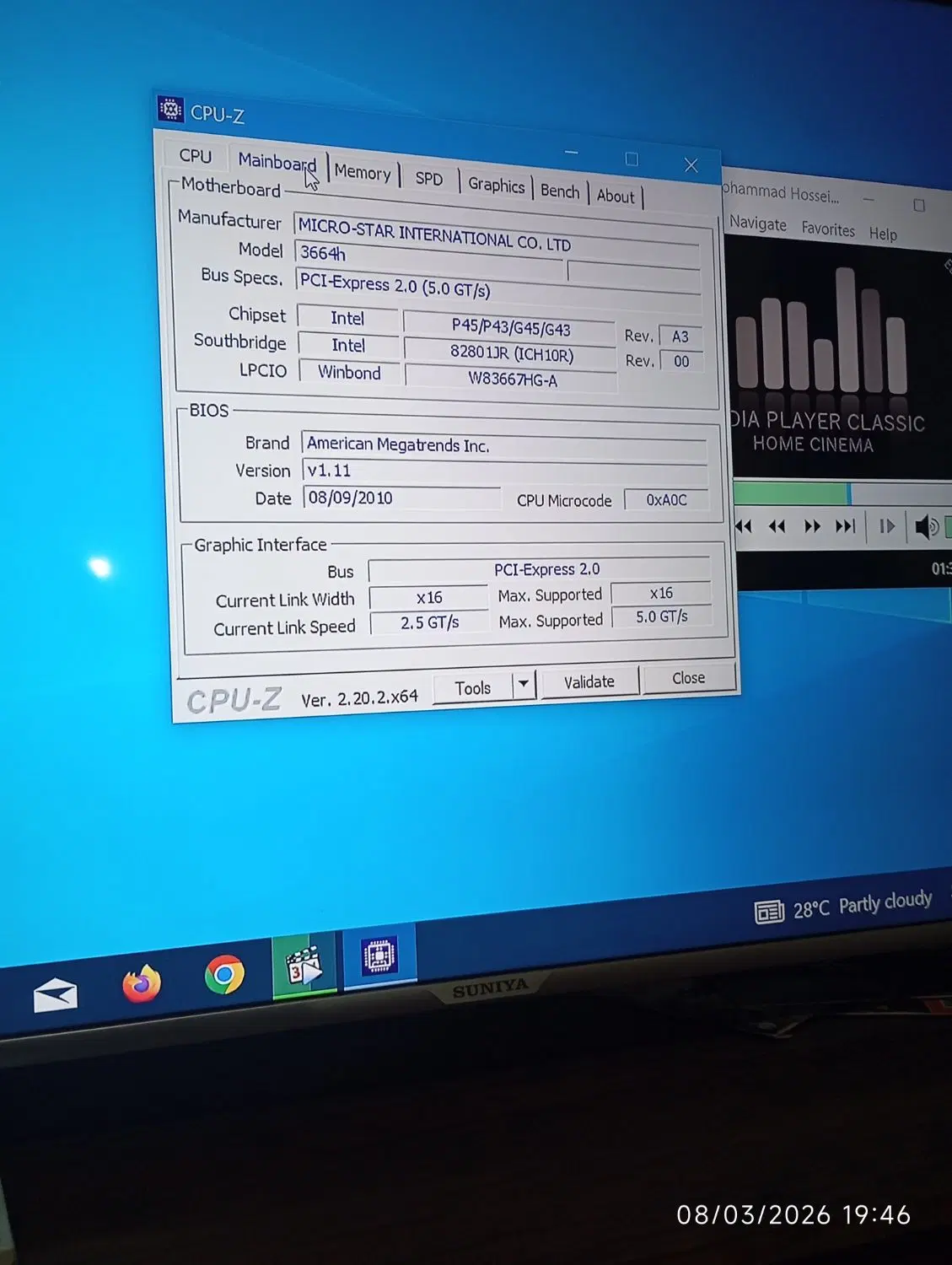952x1265 pixels.
Task: Open the weather widget showing 28°C
Action: coord(843,907)
